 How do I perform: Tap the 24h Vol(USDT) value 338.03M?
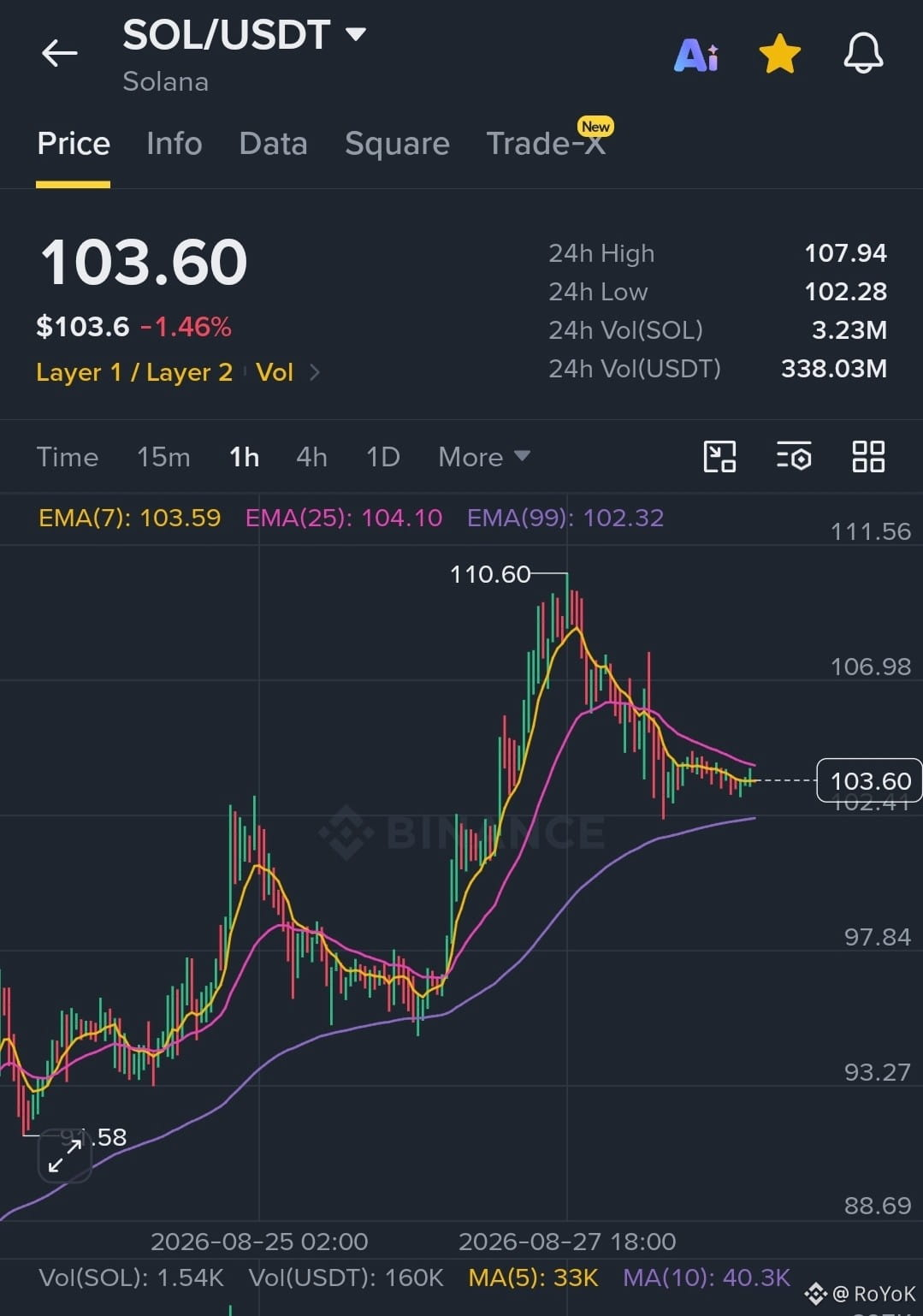click(834, 369)
